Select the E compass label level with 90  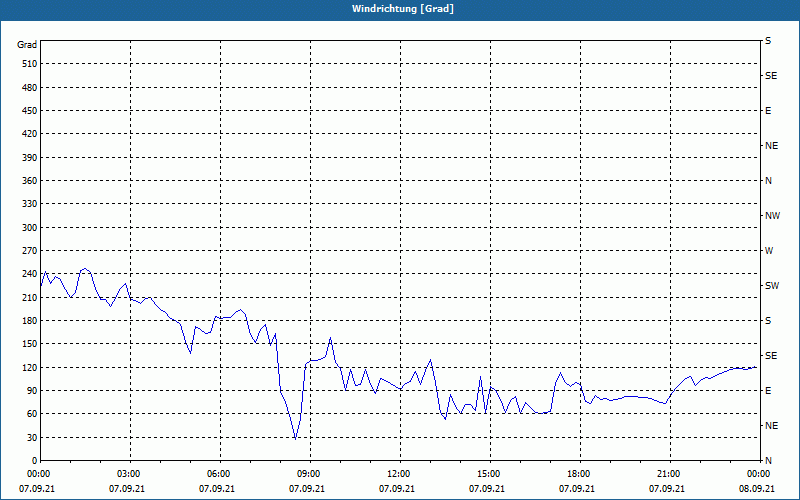tap(768, 391)
